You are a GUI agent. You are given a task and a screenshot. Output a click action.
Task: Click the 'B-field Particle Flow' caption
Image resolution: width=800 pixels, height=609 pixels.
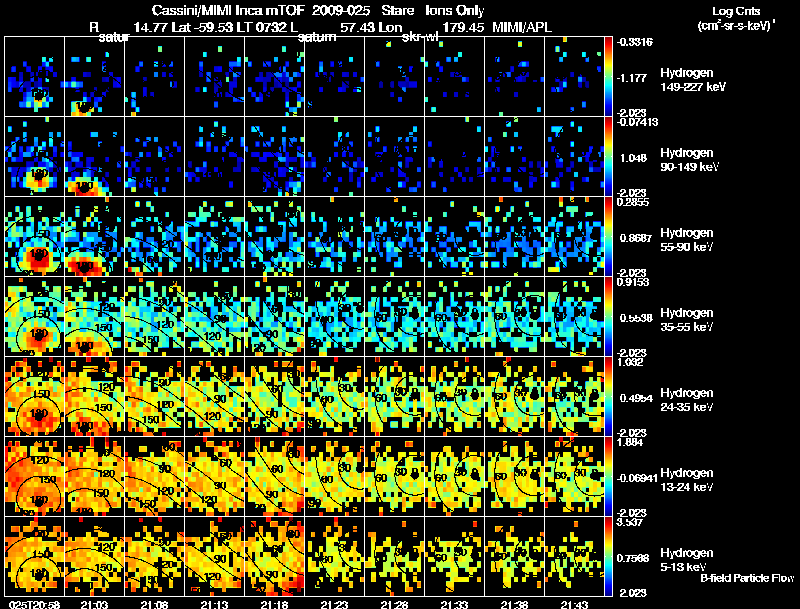point(747,578)
